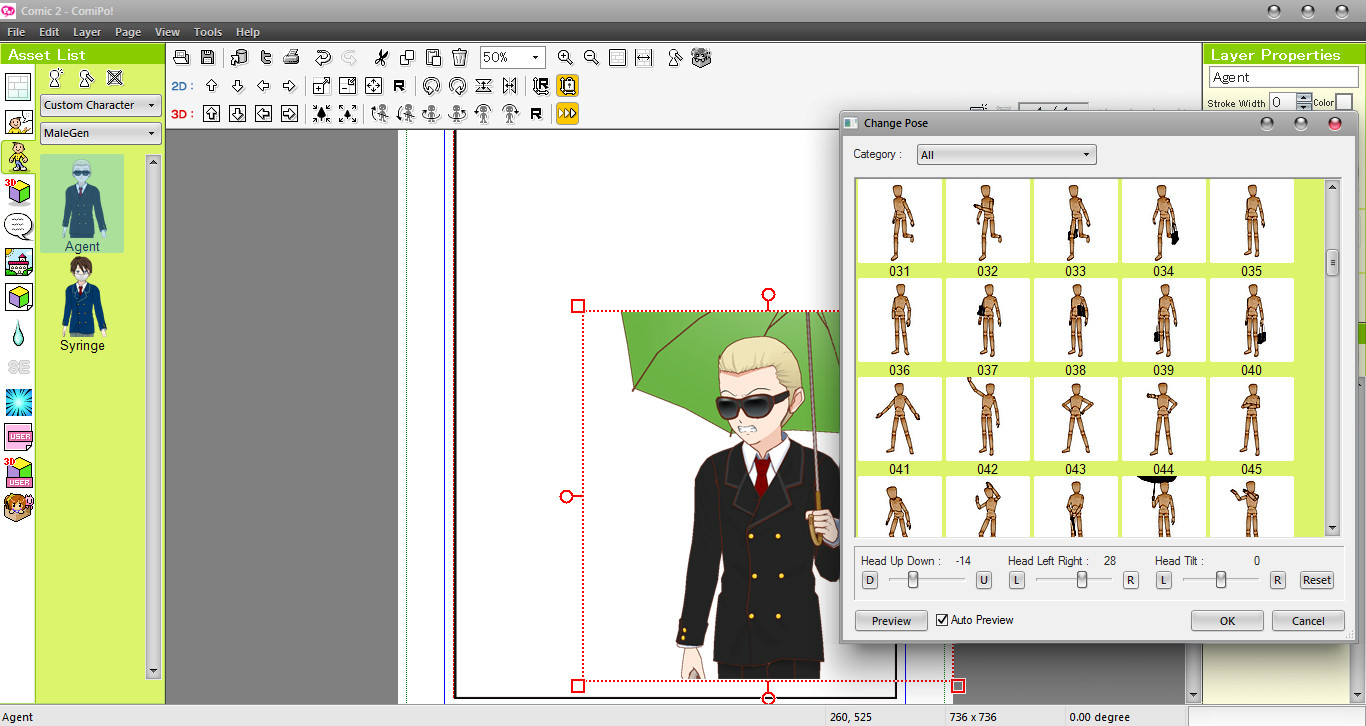Click the Paste icon in the toolbar

(x=432, y=57)
